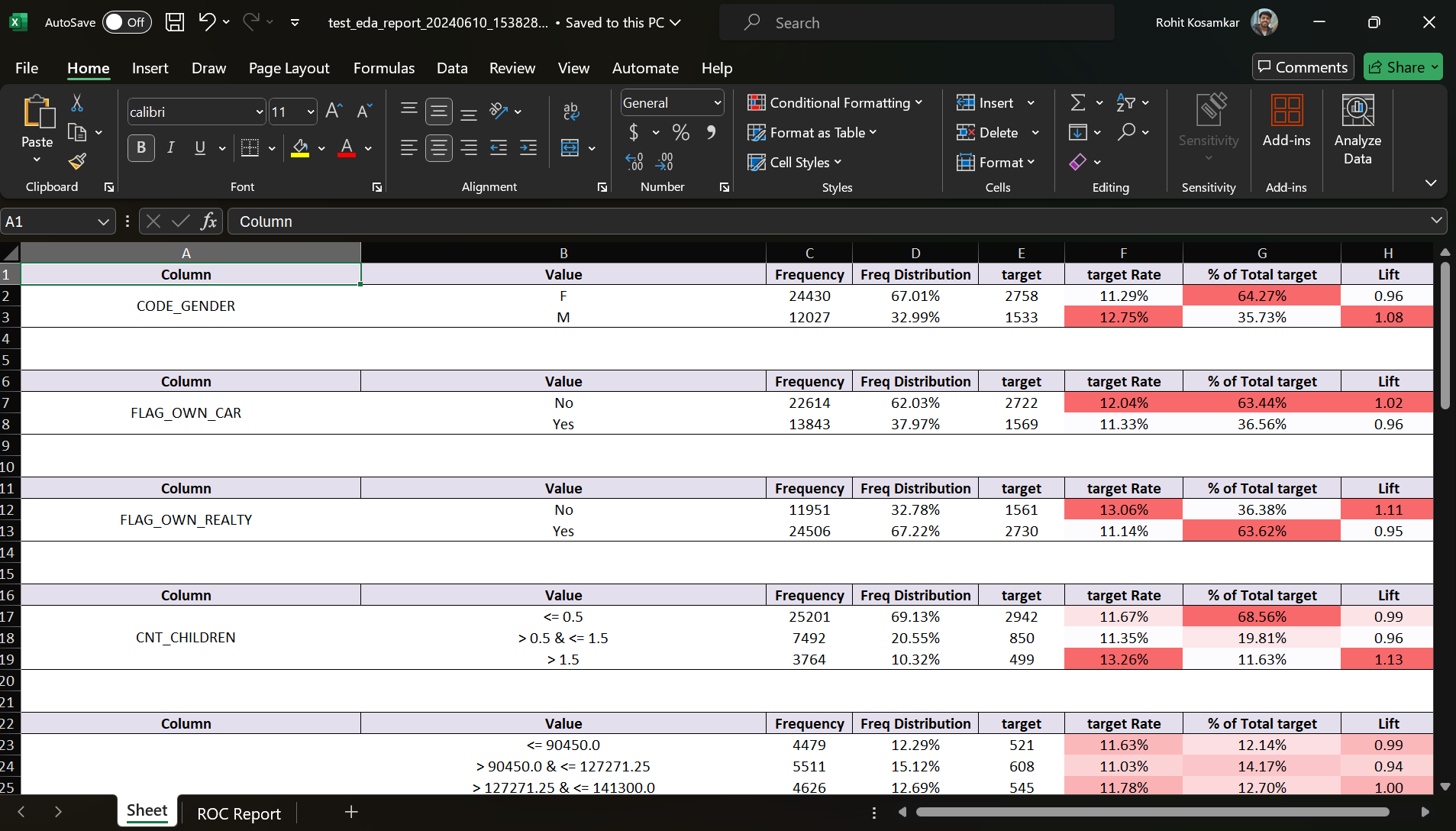This screenshot has width=1456, height=831.
Task: Toggle bold formatting
Action: tap(140, 147)
